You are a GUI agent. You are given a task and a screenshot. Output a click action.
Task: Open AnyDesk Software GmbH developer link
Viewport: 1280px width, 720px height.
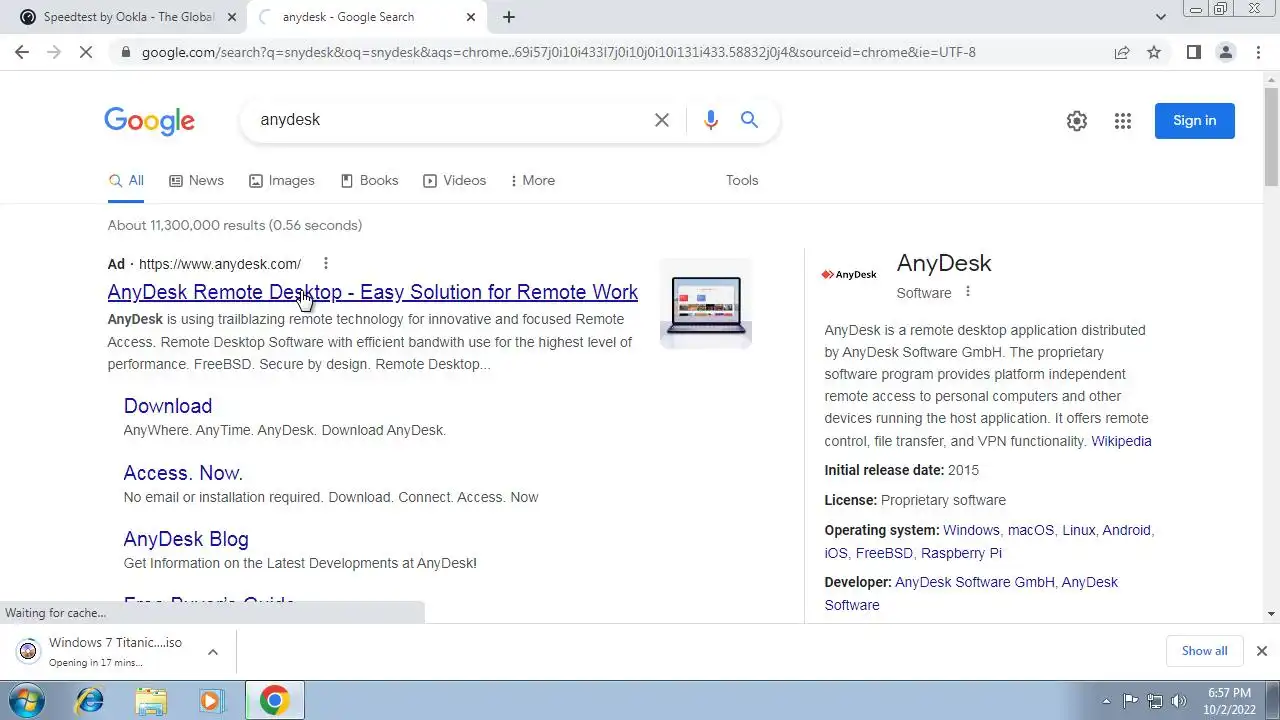pos(975,582)
